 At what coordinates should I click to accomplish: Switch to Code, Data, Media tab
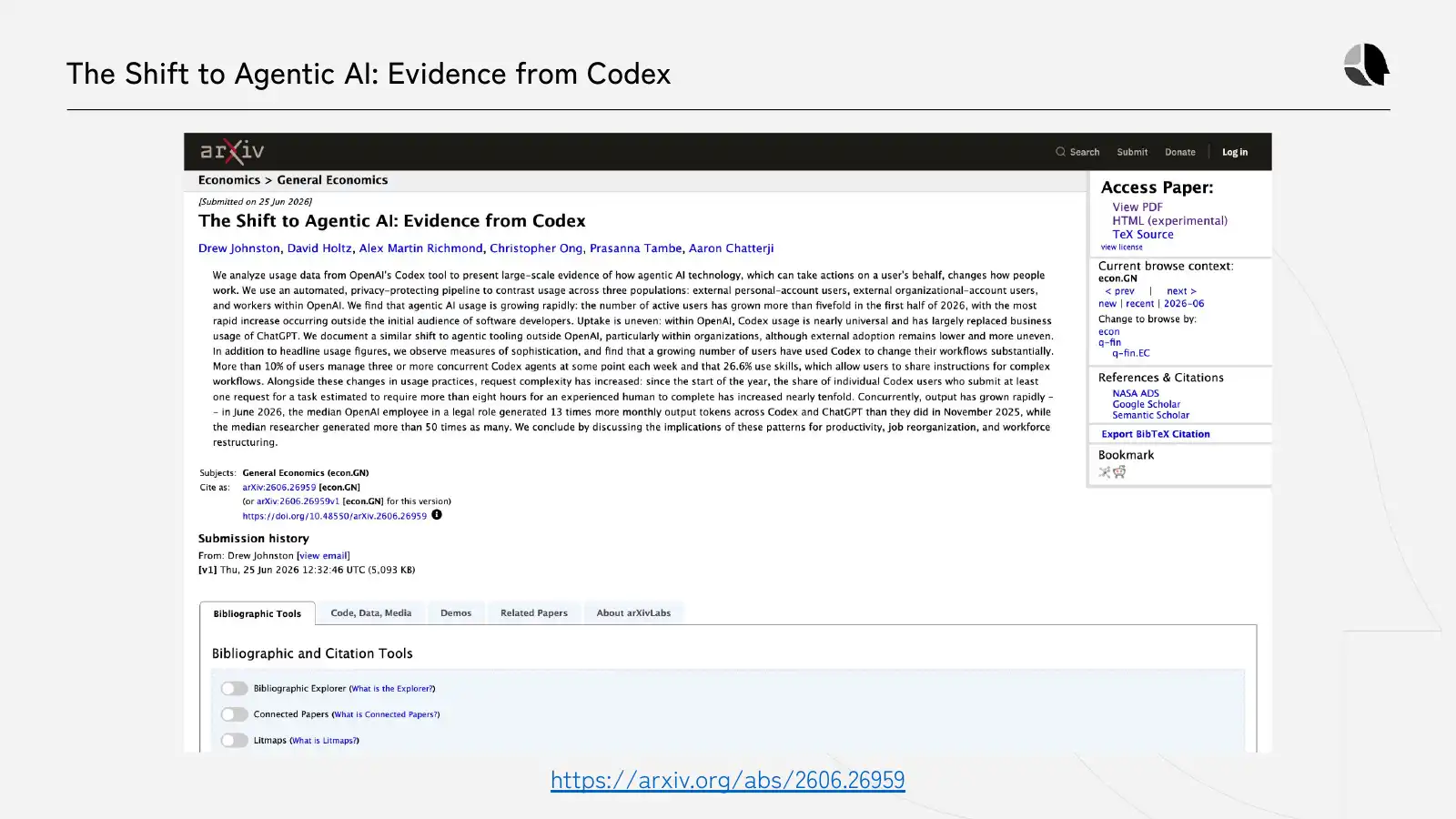click(x=371, y=613)
